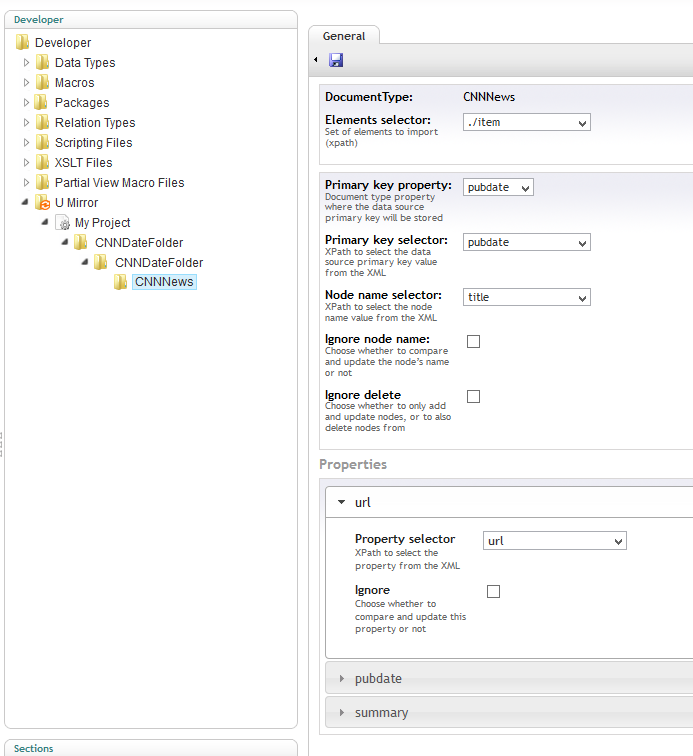
Task: Toggle the Ignore delete checkbox
Action: tap(474, 396)
